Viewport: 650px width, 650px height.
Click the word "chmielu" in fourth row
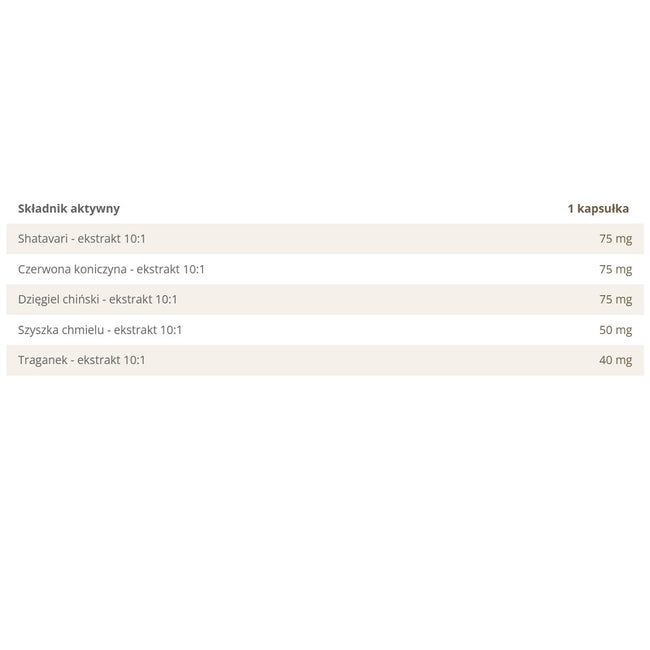click(x=83, y=330)
